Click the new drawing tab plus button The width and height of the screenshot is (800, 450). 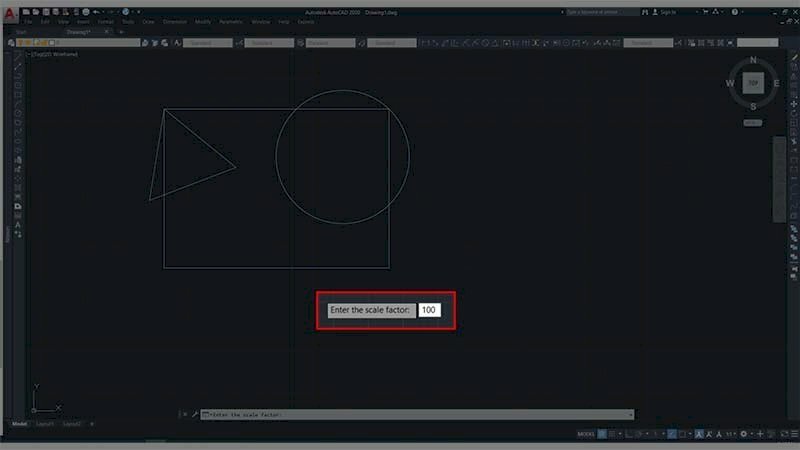(x=121, y=32)
